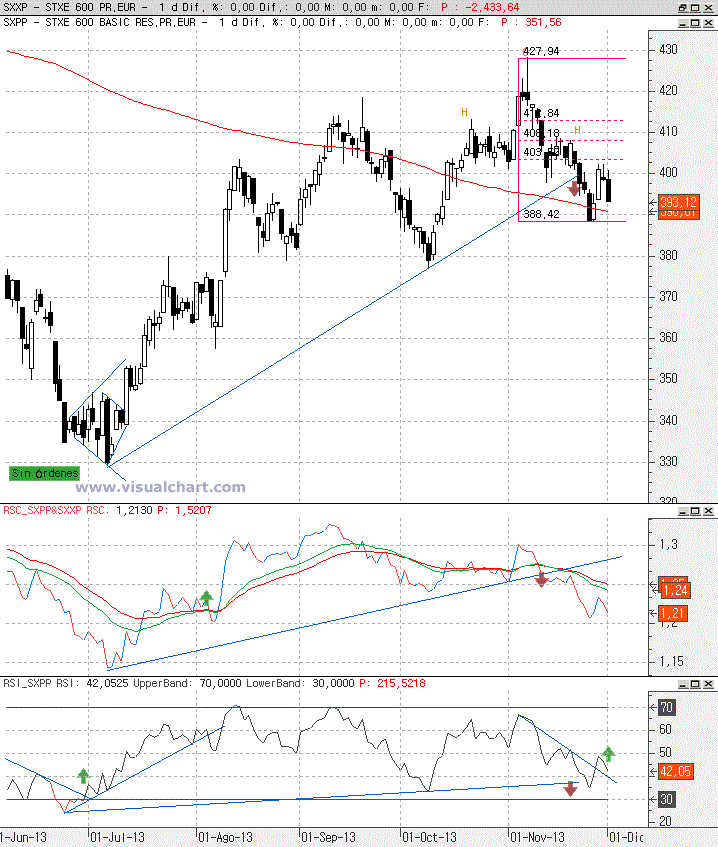Minimize the SXPP Basic Res chart panel
Viewport: 718px width, 847px height.
click(682, 23)
